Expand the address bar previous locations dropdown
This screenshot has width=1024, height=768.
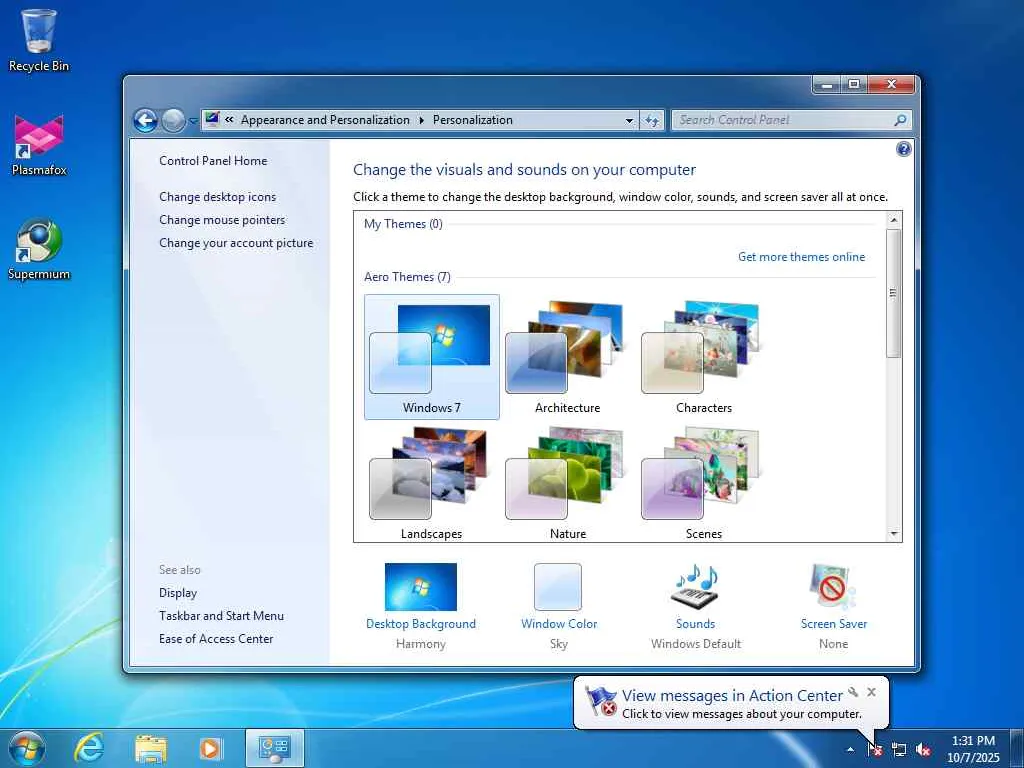tap(629, 120)
